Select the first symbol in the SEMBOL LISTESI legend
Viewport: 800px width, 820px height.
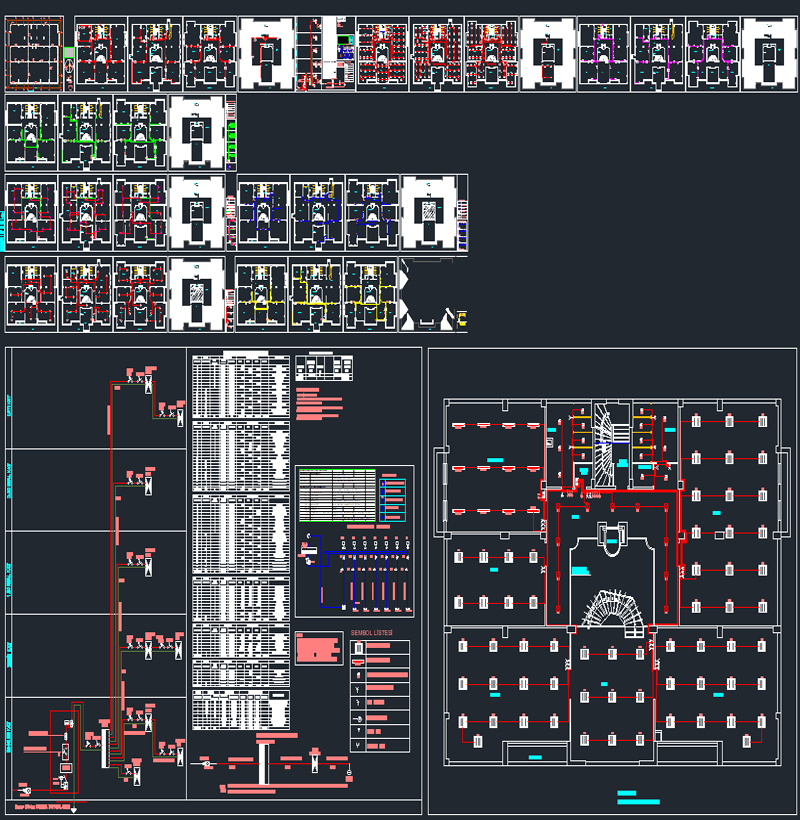[358, 648]
